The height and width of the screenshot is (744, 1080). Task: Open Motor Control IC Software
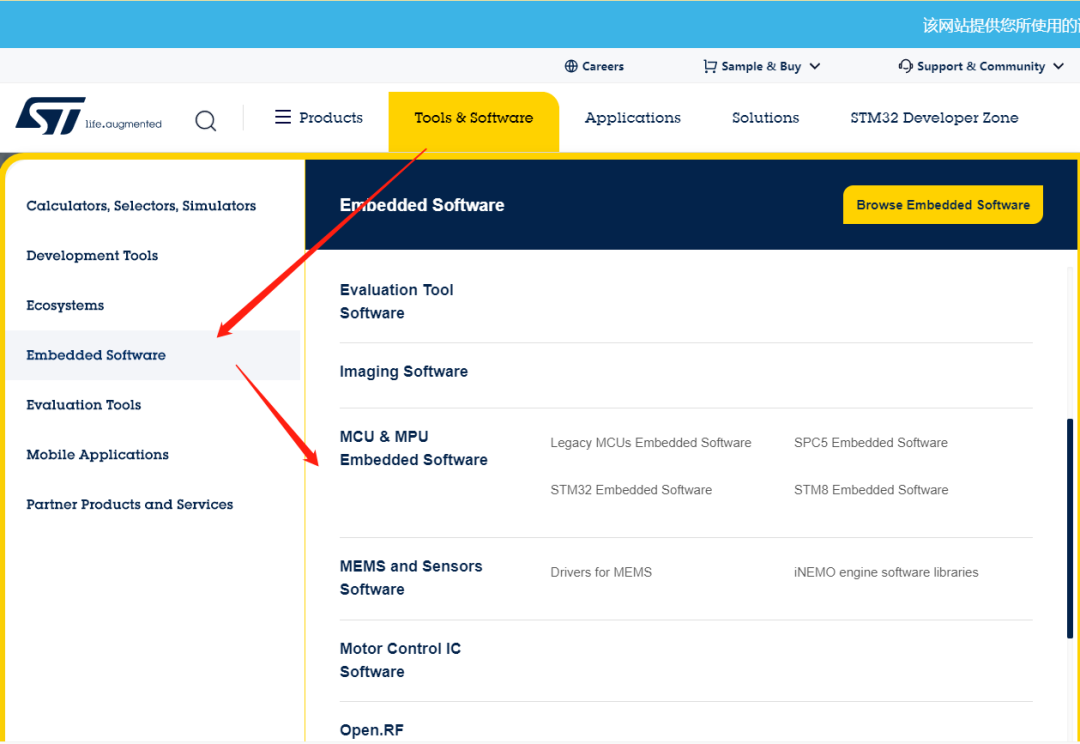pos(400,660)
